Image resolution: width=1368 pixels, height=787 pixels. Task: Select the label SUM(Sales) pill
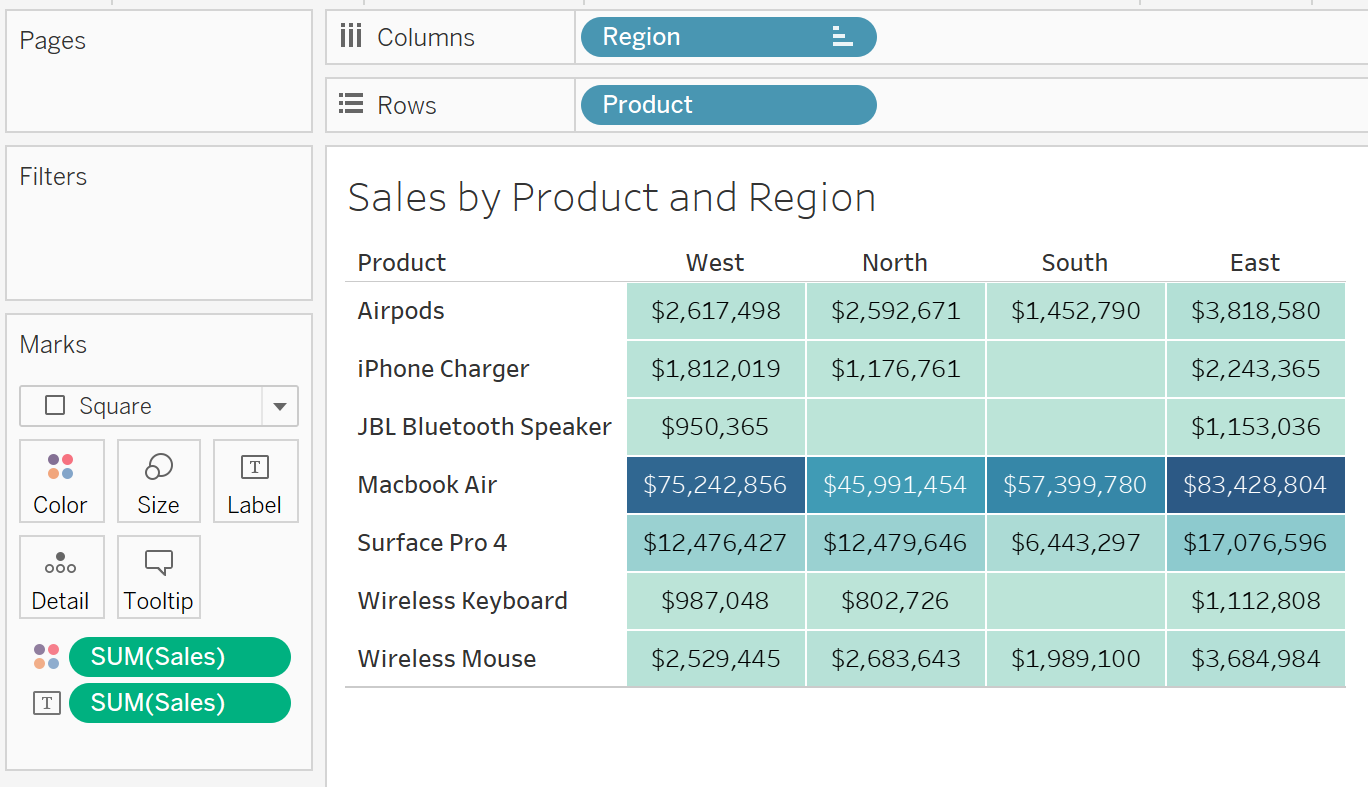point(180,703)
